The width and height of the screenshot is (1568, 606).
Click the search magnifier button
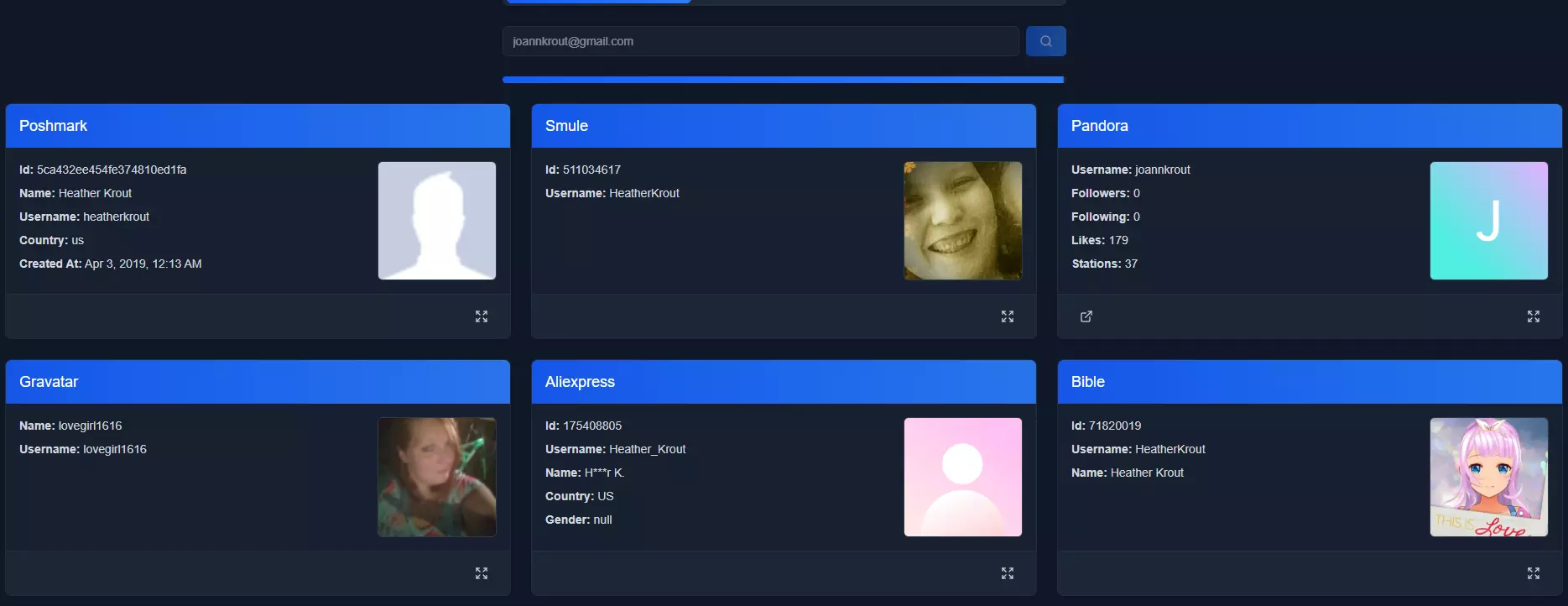[x=1045, y=41]
